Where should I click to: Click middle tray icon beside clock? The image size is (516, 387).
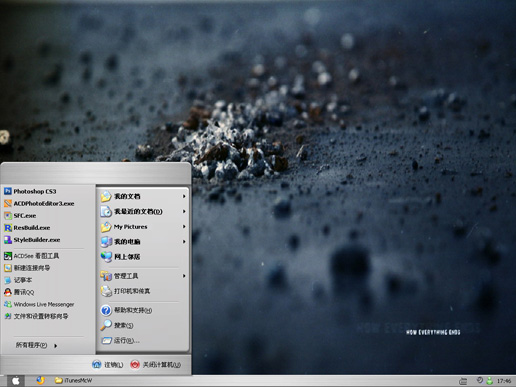480,380
